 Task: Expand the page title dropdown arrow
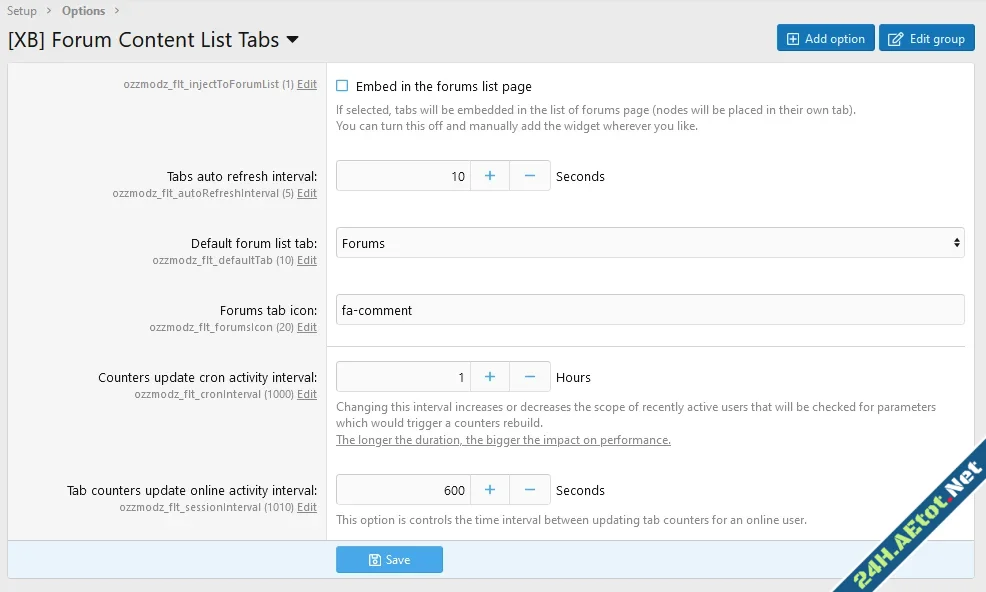pyautogui.click(x=292, y=40)
